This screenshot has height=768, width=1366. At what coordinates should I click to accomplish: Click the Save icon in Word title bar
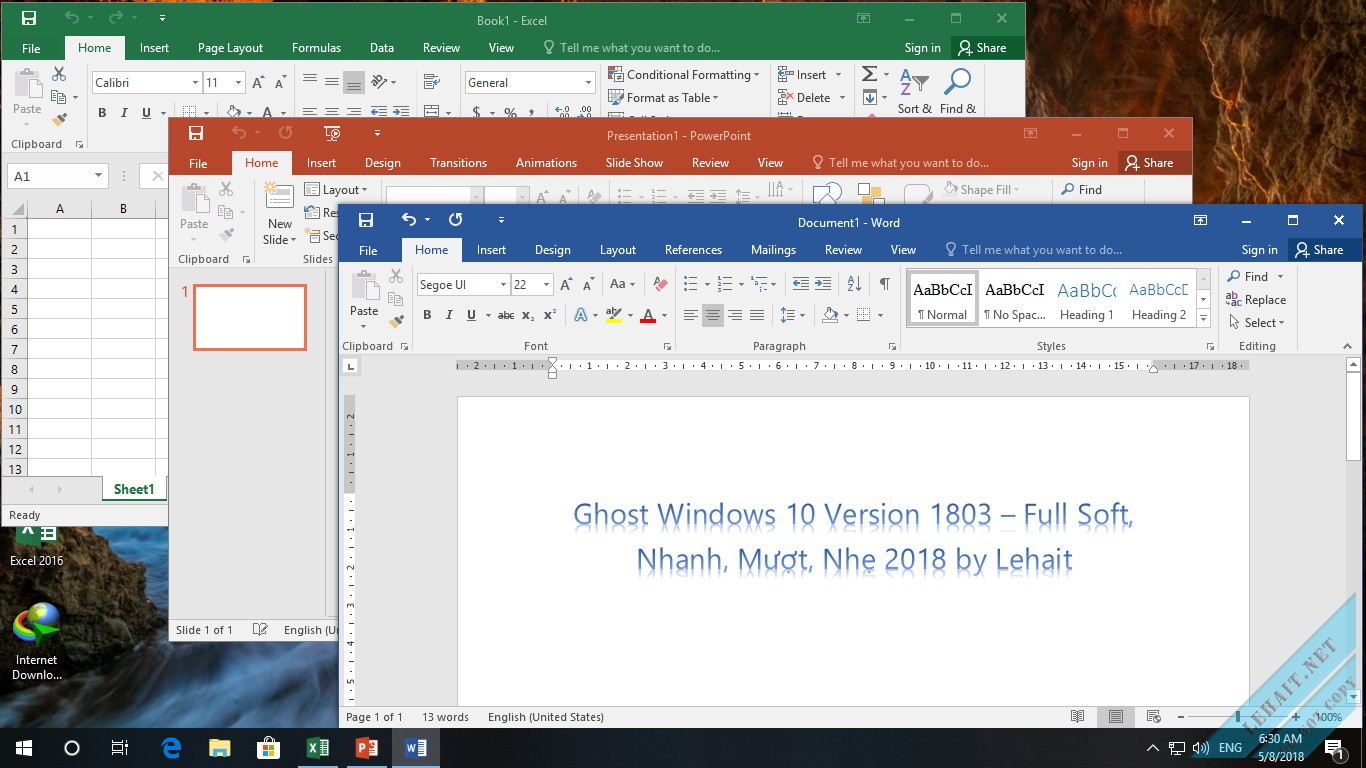(366, 220)
